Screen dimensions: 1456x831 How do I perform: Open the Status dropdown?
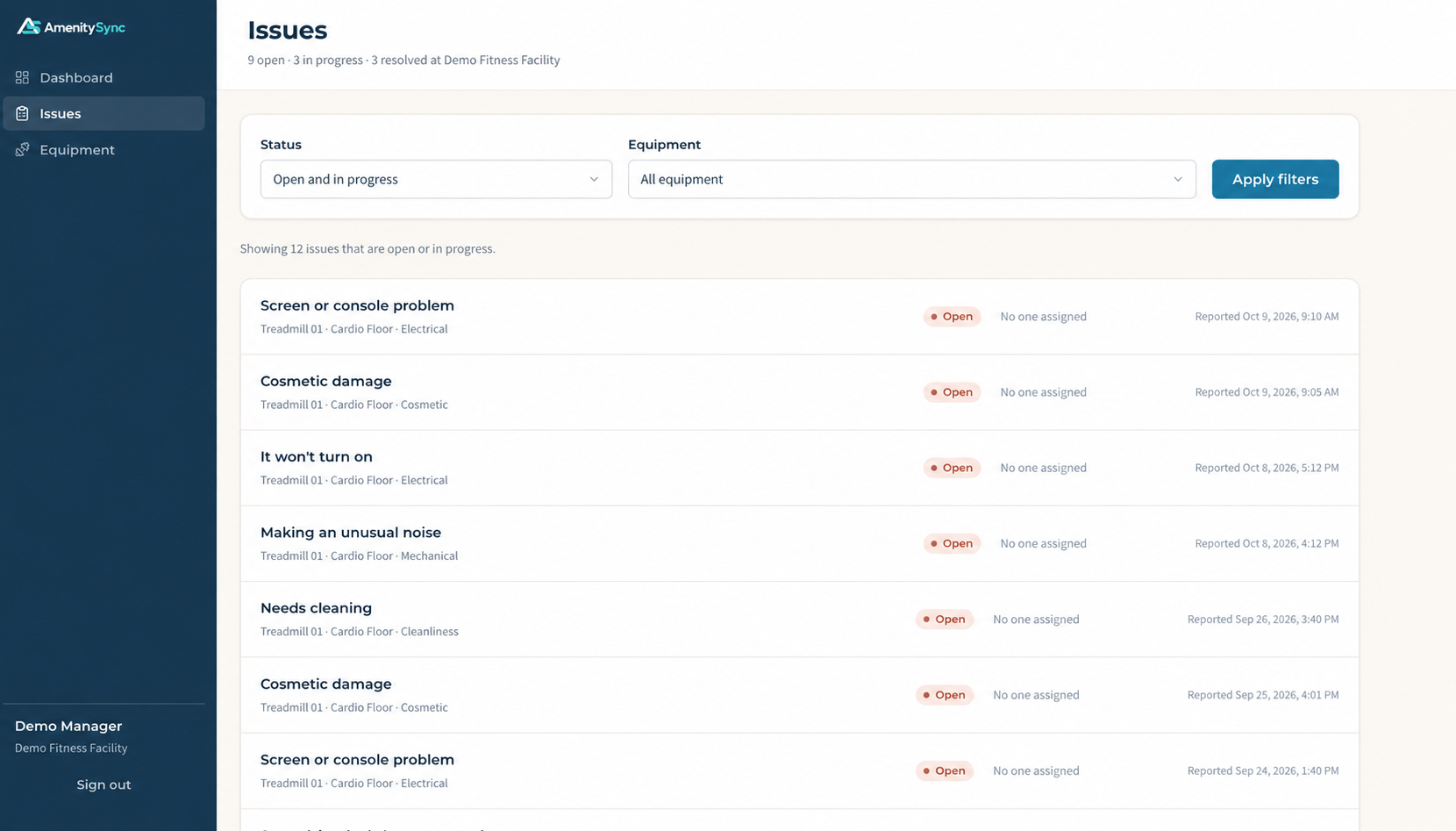coord(436,179)
